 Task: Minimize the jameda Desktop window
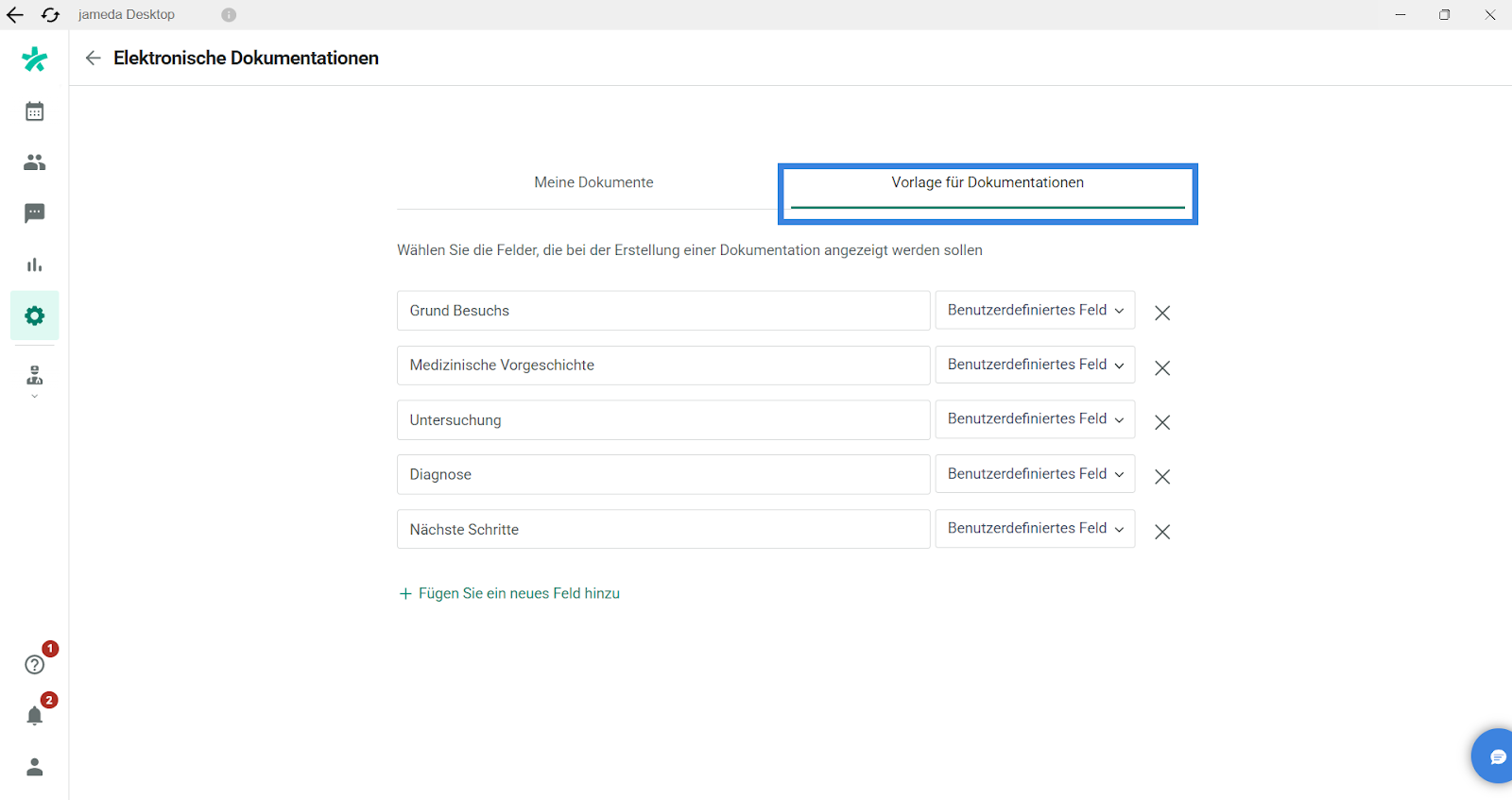[1400, 14]
